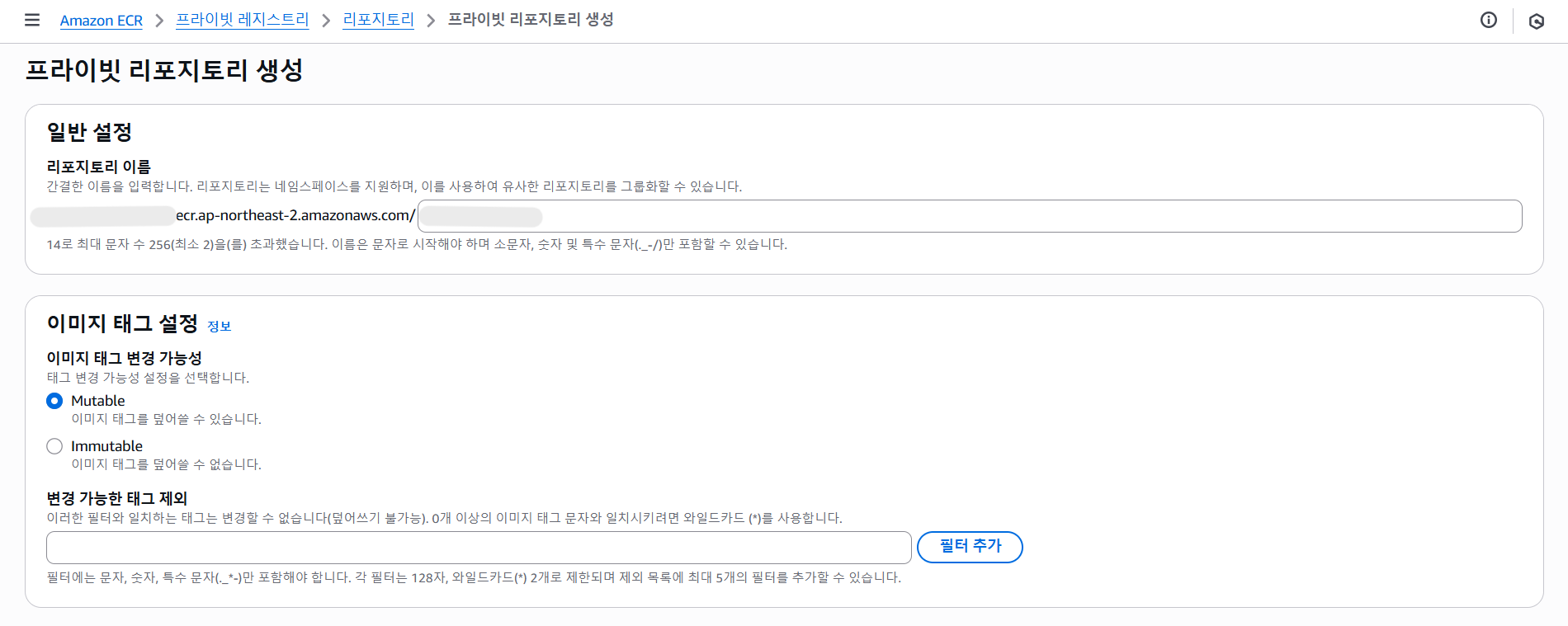The height and width of the screenshot is (626, 1568).
Task: Open the 정보 link beside 이미지 태그 설정
Action: 219,327
